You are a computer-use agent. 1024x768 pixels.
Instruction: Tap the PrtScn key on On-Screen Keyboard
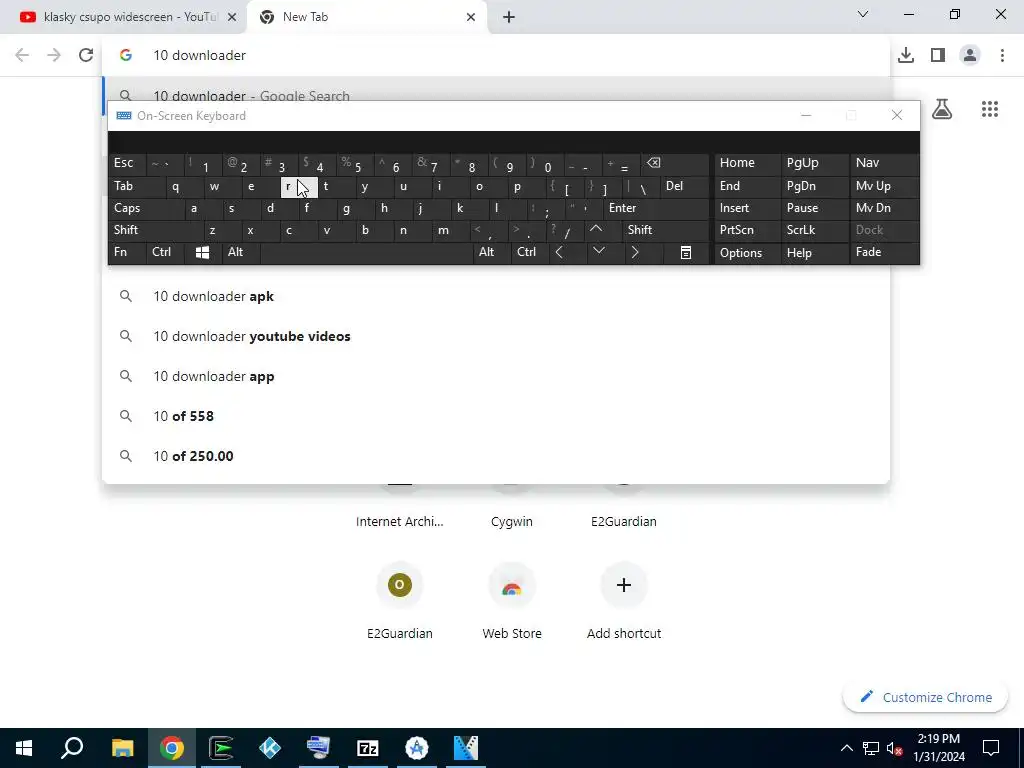[x=747, y=230]
